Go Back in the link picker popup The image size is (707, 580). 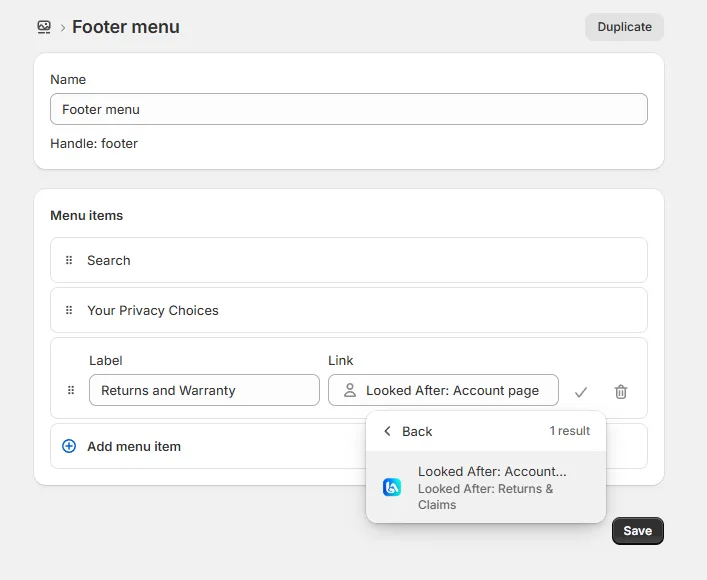pyautogui.click(x=408, y=432)
